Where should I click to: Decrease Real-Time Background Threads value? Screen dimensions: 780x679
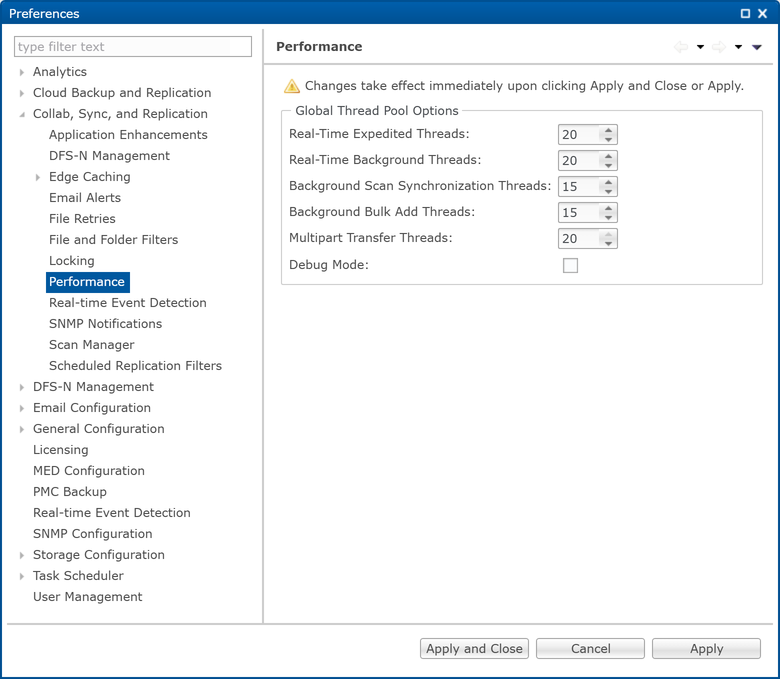(608, 165)
